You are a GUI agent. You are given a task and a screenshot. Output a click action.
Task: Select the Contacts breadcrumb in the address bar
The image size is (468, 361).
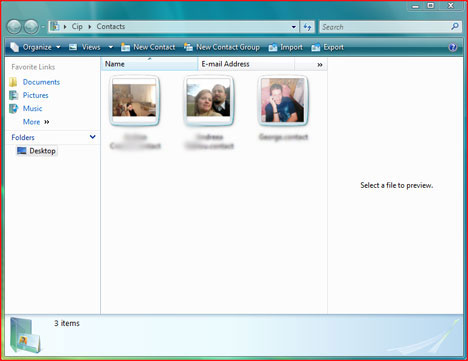tap(111, 26)
